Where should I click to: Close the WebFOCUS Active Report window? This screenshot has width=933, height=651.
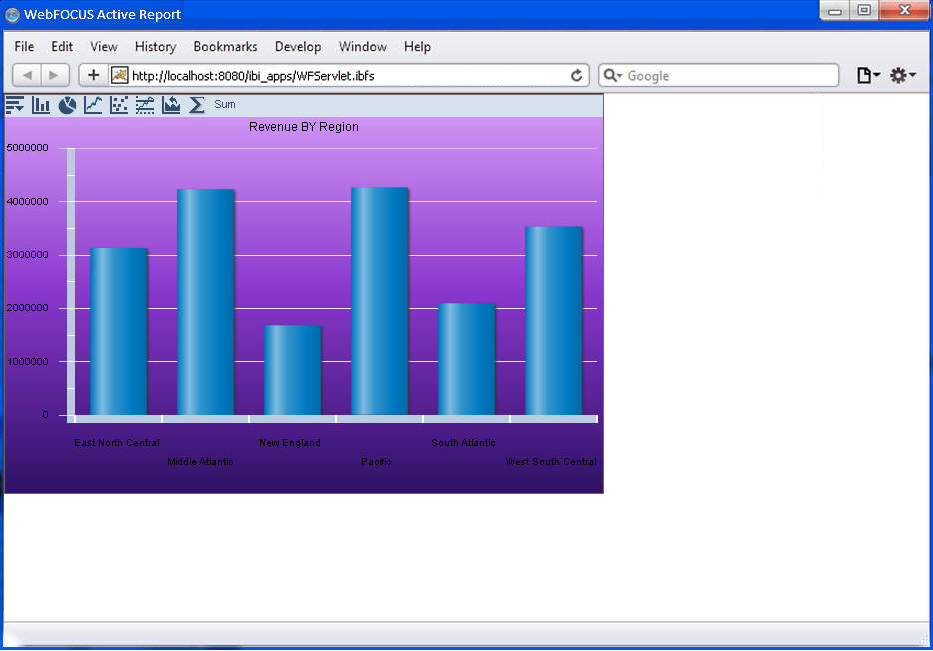pyautogui.click(x=904, y=10)
